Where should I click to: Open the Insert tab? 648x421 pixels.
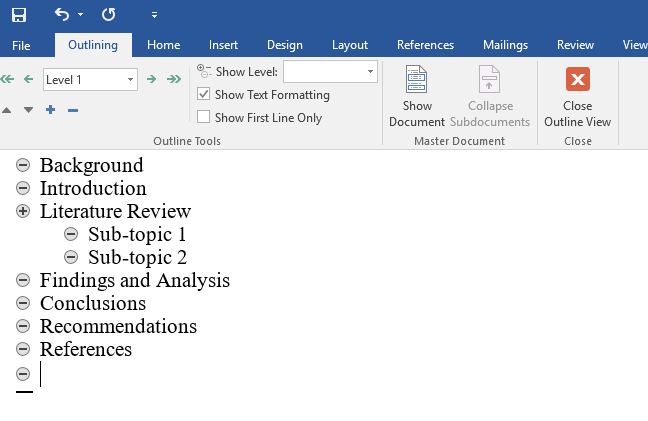223,45
